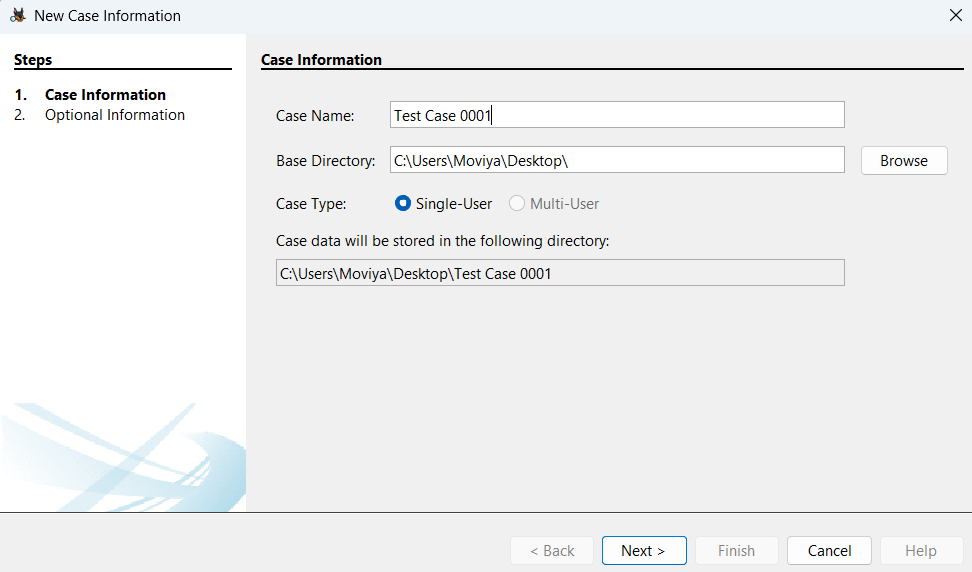Select the Single-User case type
The width and height of the screenshot is (972, 572).
(404, 204)
